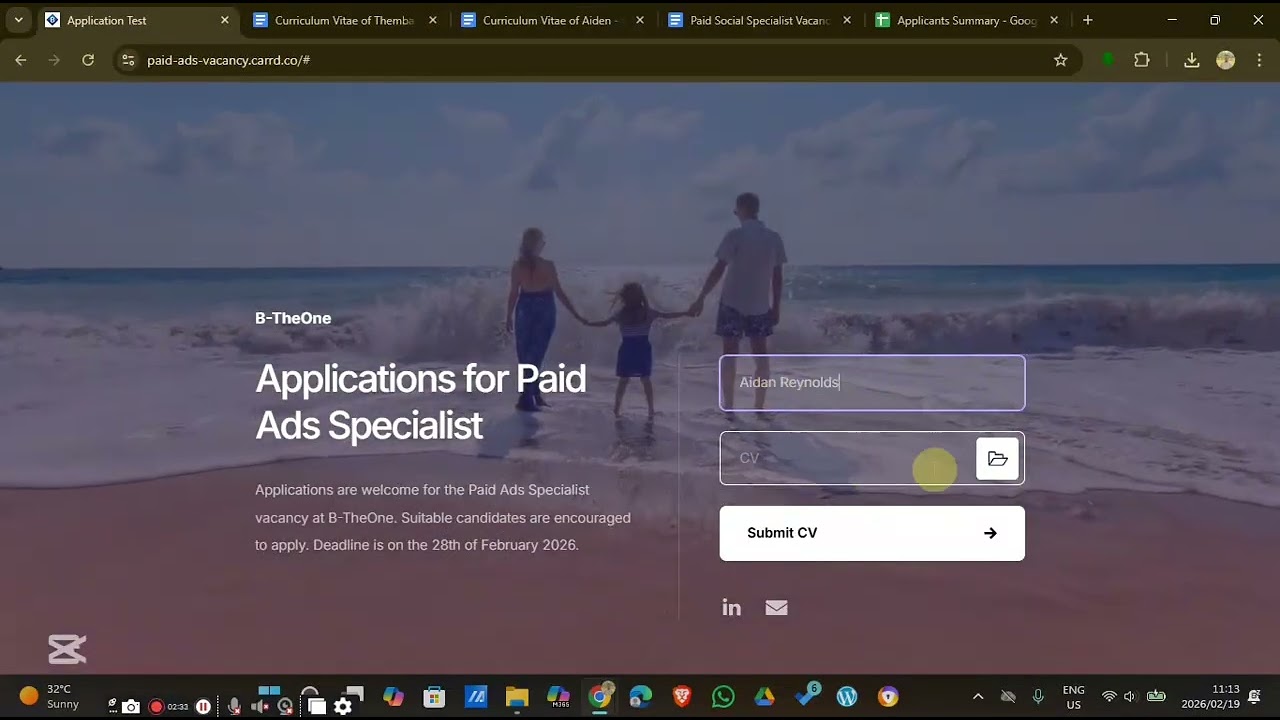Open the tab search dropdown arrow
The height and width of the screenshot is (720, 1280).
(18, 20)
